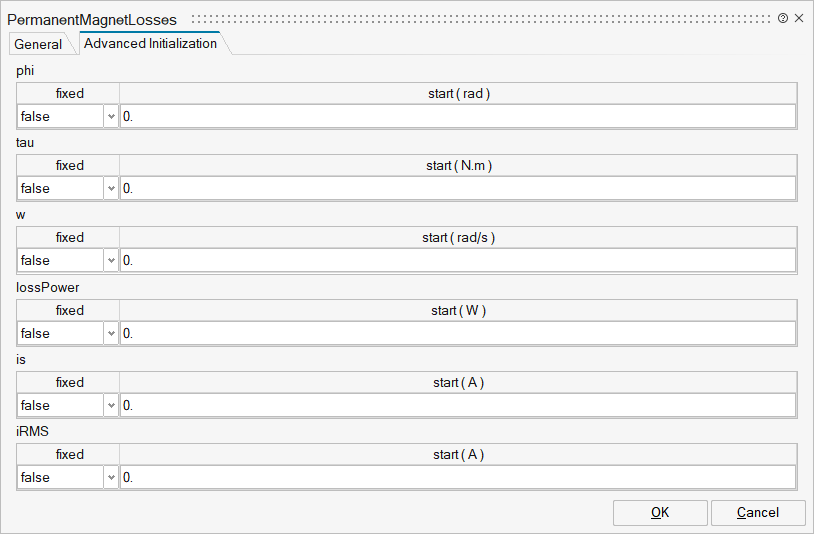
Task: Click the phi start value field
Action: 458,117
